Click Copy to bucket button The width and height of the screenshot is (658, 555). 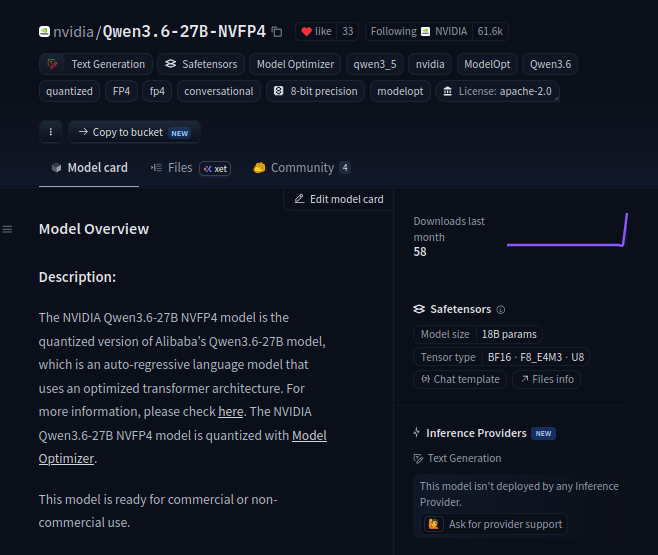134,132
